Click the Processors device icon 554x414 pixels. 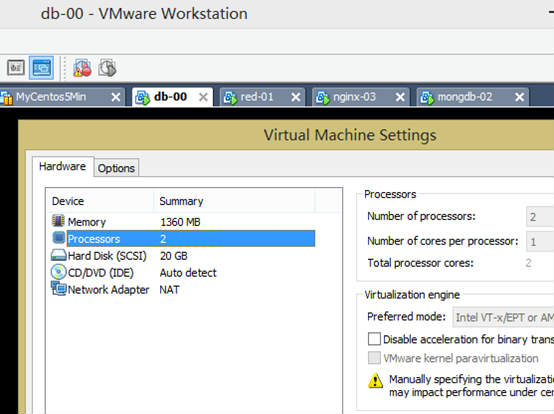click(x=59, y=238)
